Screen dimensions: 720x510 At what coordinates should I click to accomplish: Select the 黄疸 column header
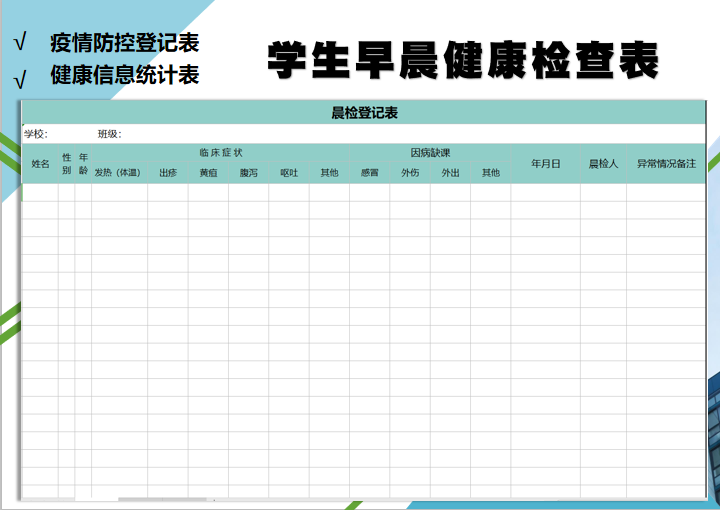click(x=208, y=173)
